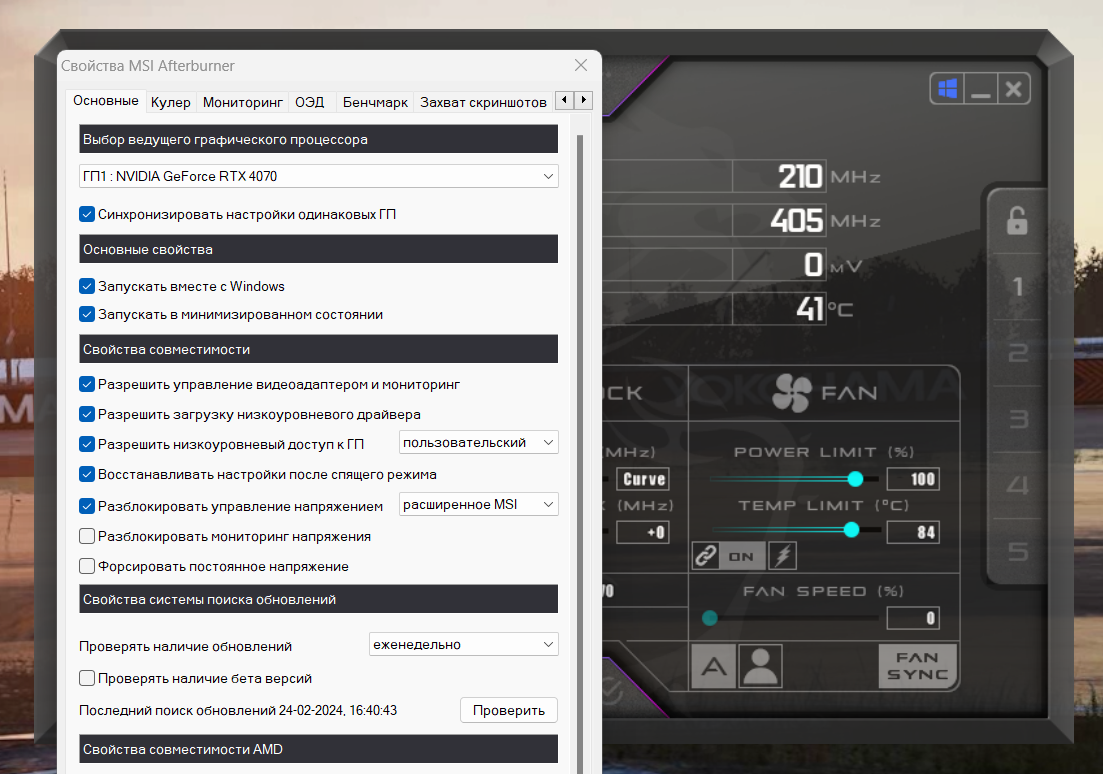Image resolution: width=1103 pixels, height=774 pixels.
Task: Select profile slot 3
Action: pyautogui.click(x=1018, y=419)
